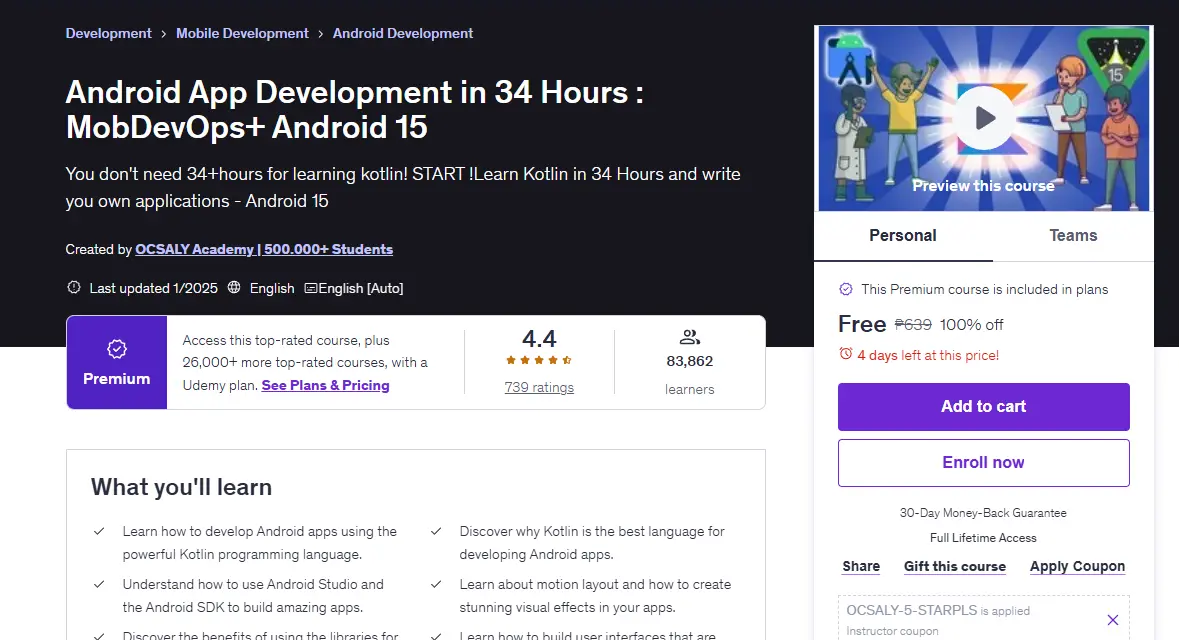Viewport: 1179px width, 640px height.
Task: Open the Android Development breadcrumb
Action: click(403, 33)
